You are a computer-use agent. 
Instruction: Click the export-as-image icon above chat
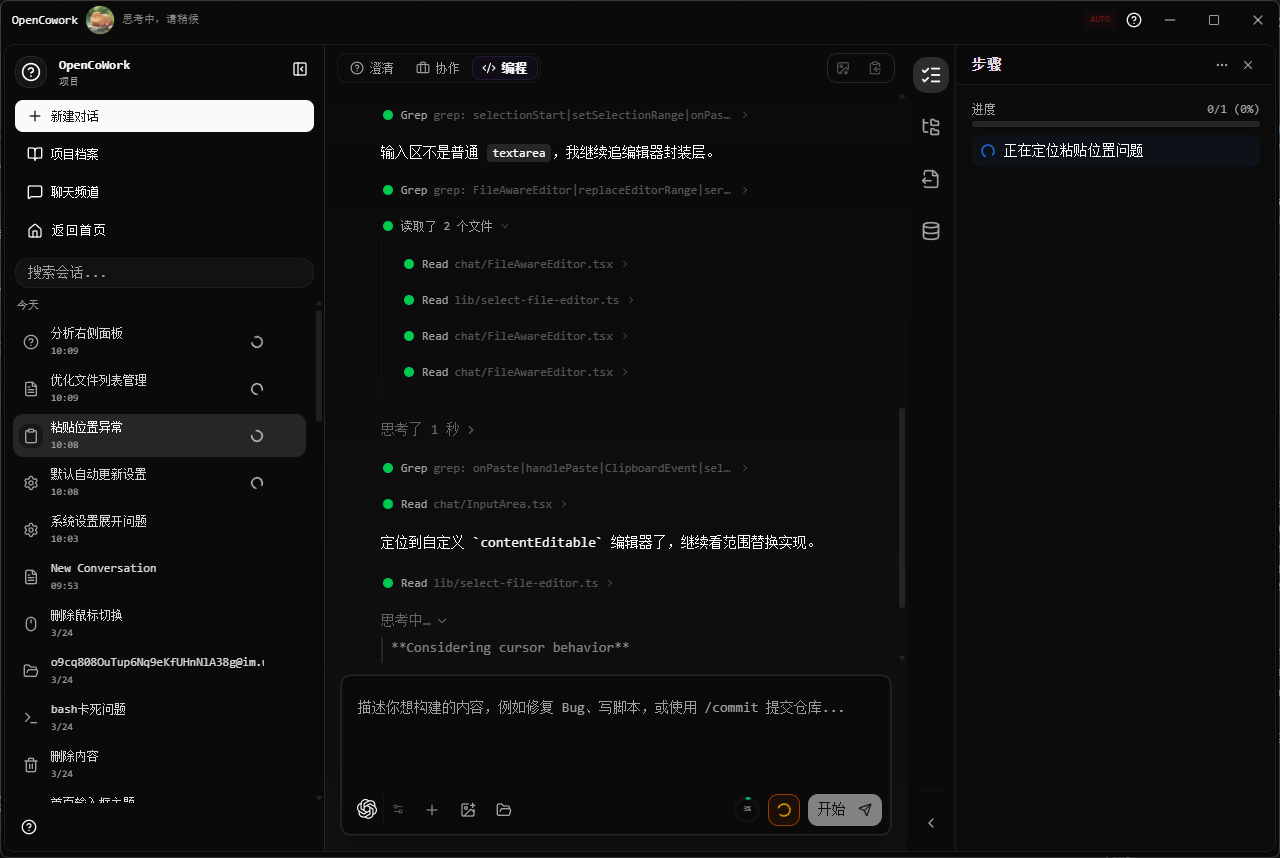pyautogui.click(x=843, y=67)
